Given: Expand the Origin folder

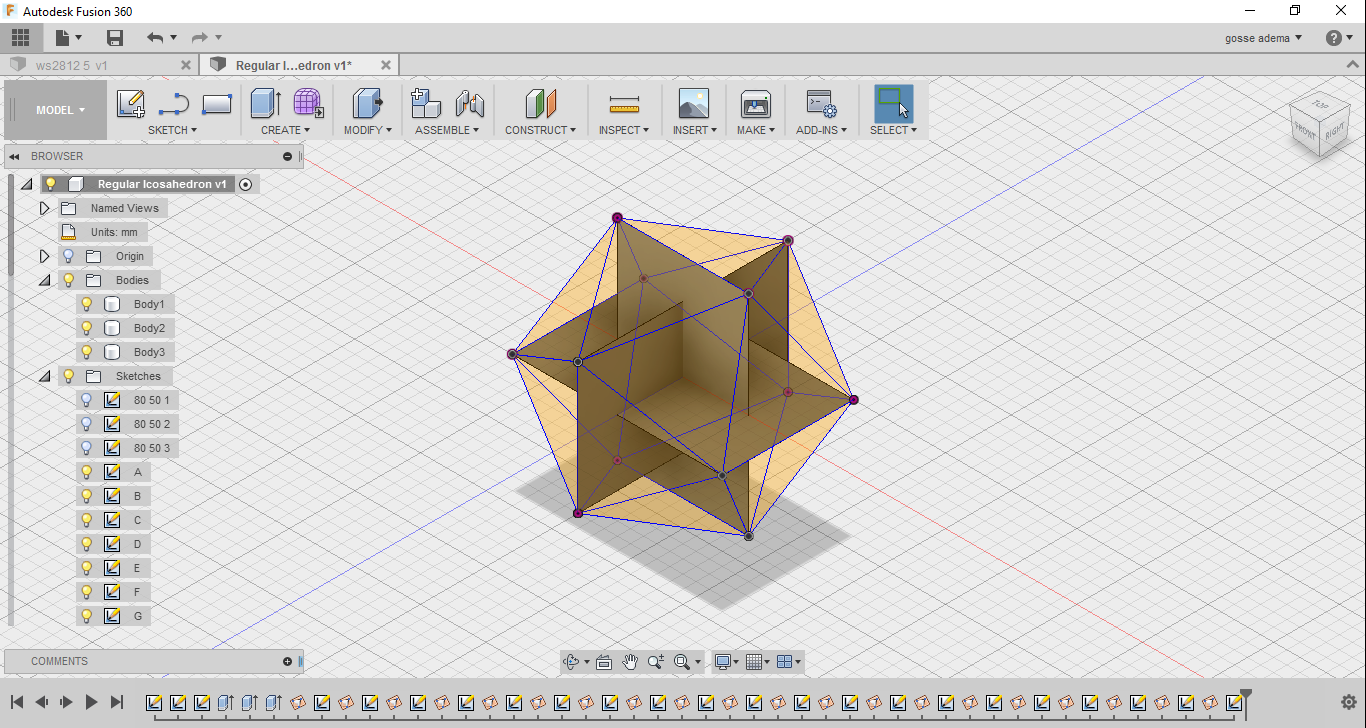Looking at the screenshot, I should coord(44,256).
